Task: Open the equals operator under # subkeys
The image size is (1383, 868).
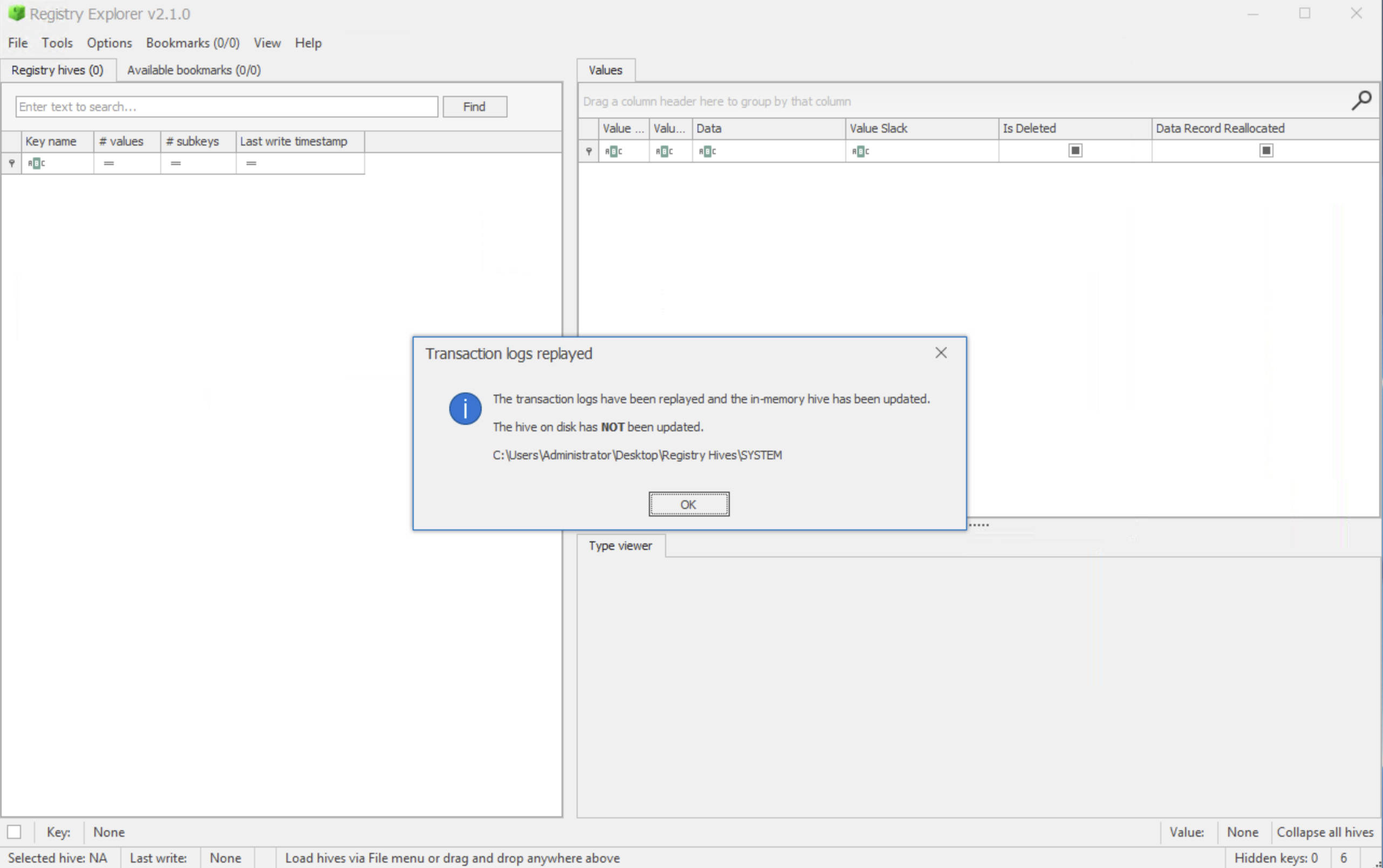Action: [175, 163]
